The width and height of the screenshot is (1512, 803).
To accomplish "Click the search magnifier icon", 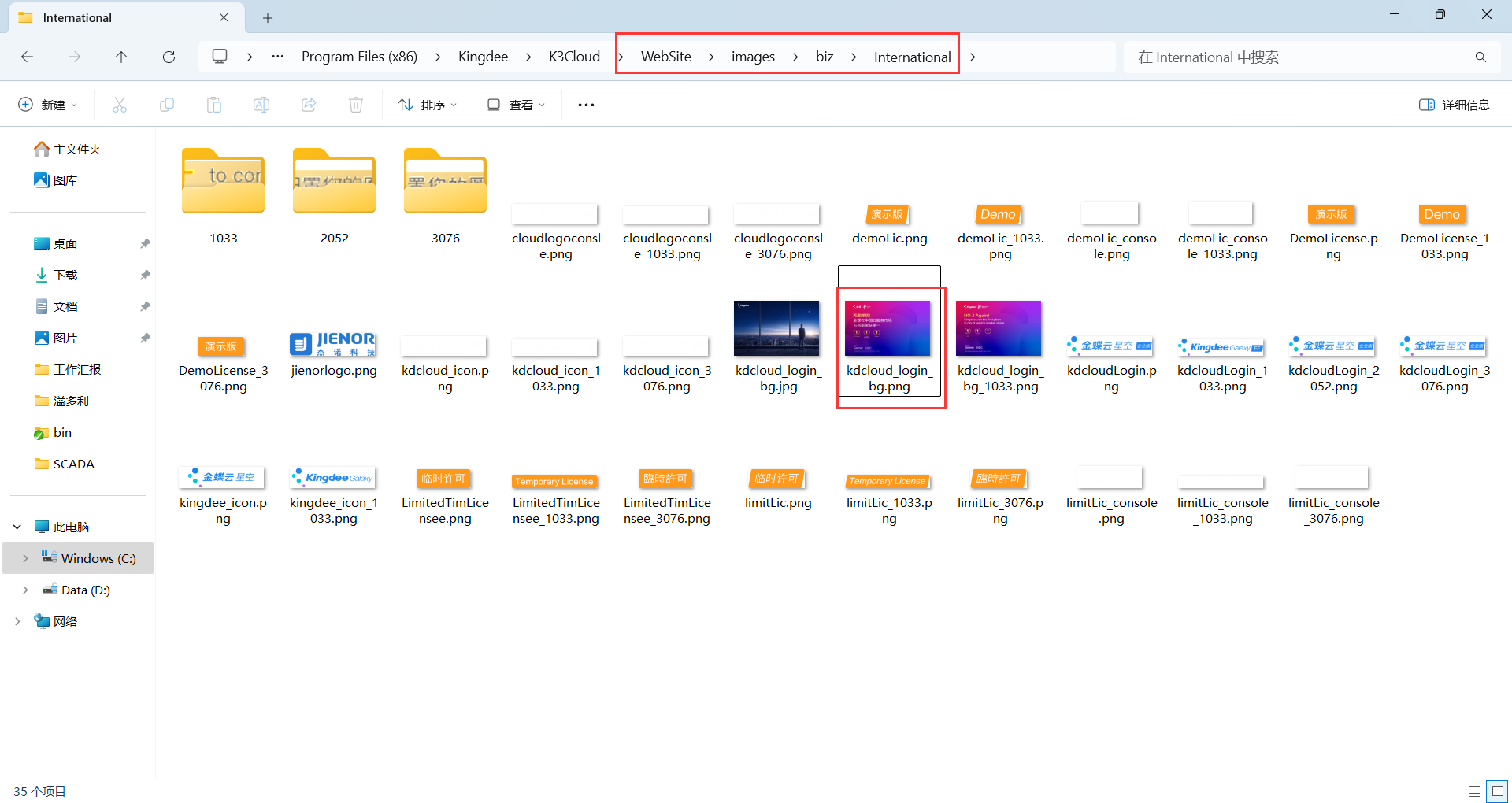I will 1480,57.
